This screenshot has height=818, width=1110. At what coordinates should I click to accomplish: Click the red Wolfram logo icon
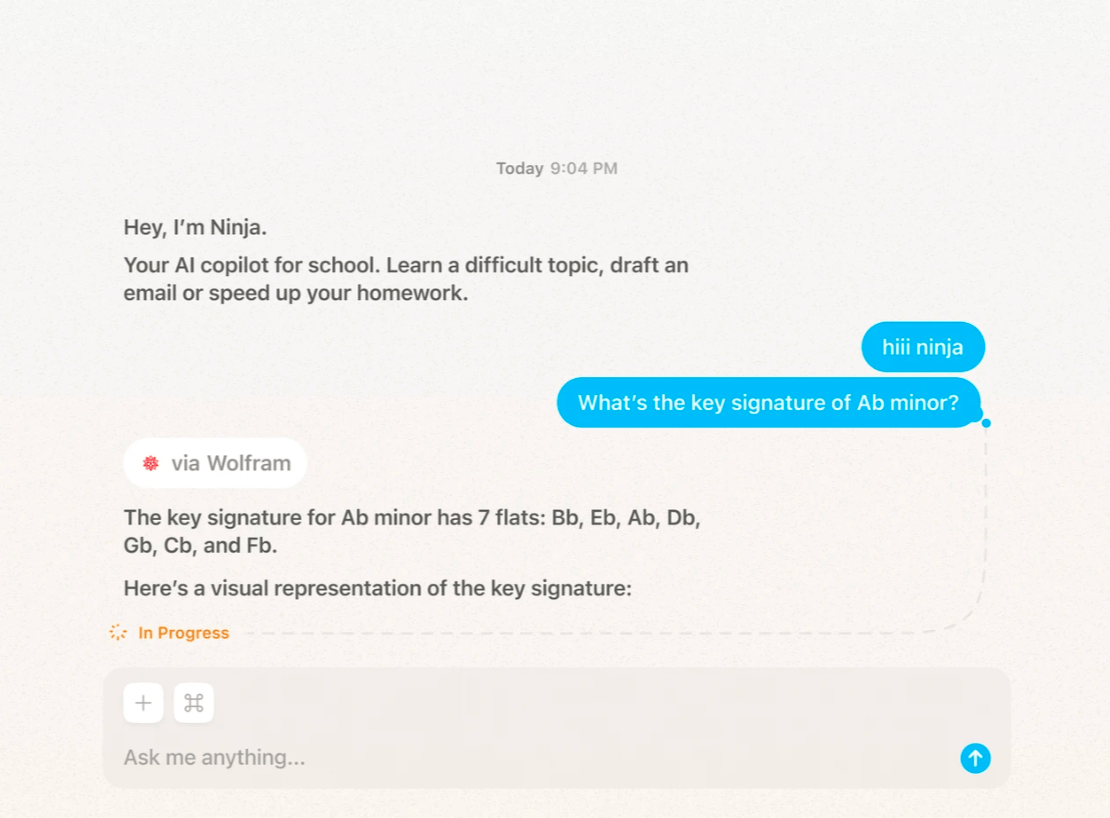[151, 463]
